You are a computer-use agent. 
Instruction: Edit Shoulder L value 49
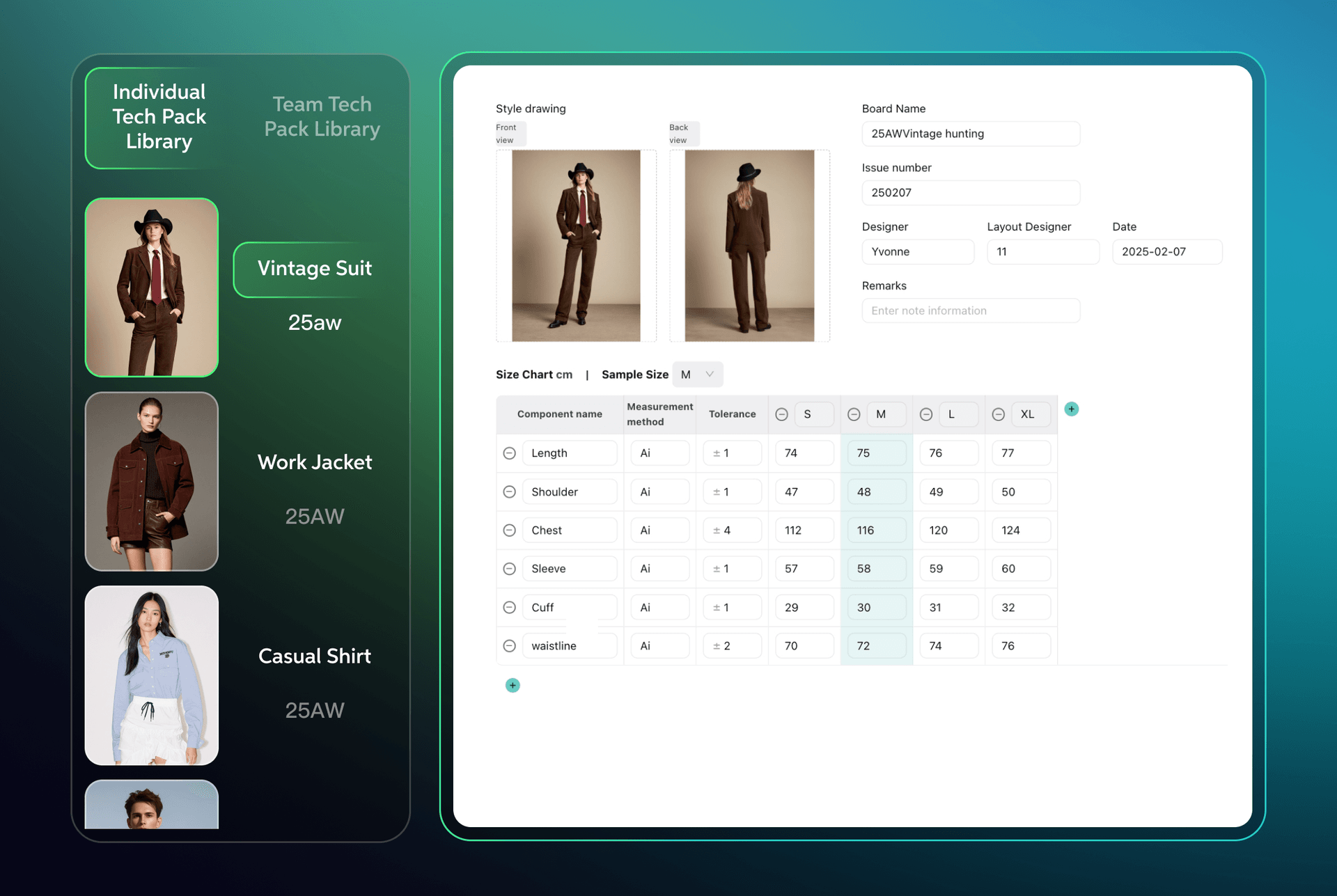(x=949, y=492)
